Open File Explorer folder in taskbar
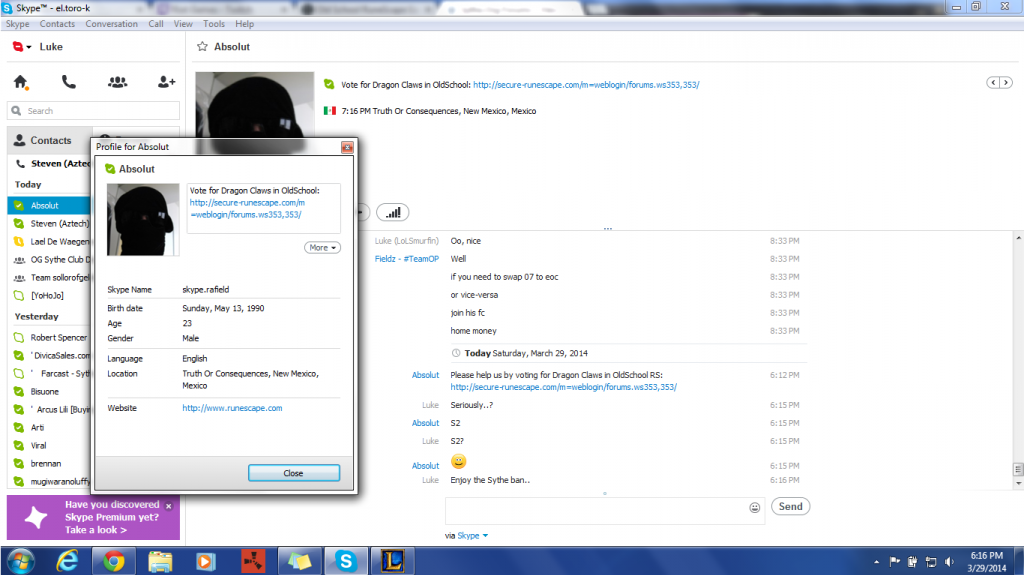 click(160, 561)
